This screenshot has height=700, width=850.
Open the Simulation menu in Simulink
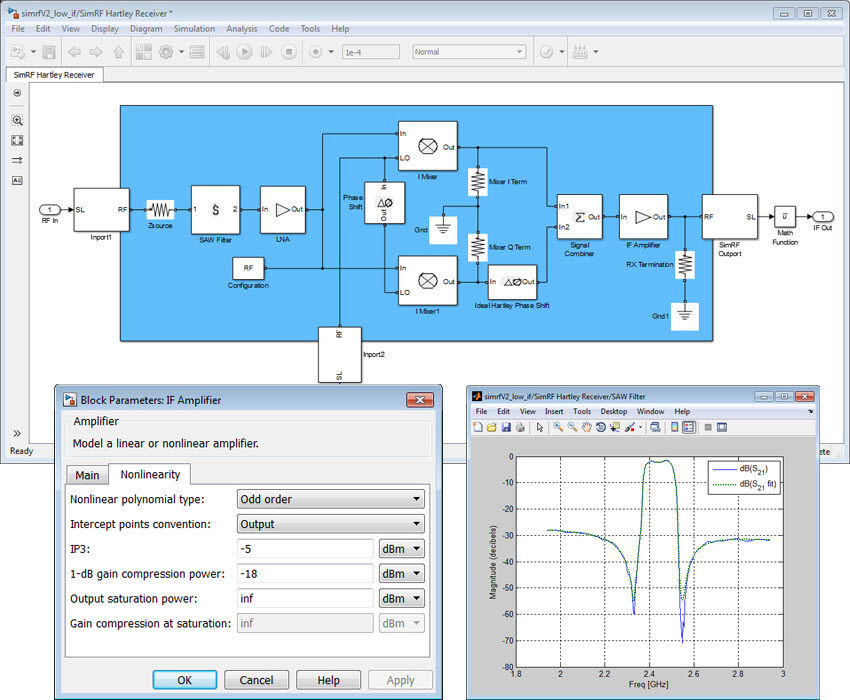click(x=194, y=29)
